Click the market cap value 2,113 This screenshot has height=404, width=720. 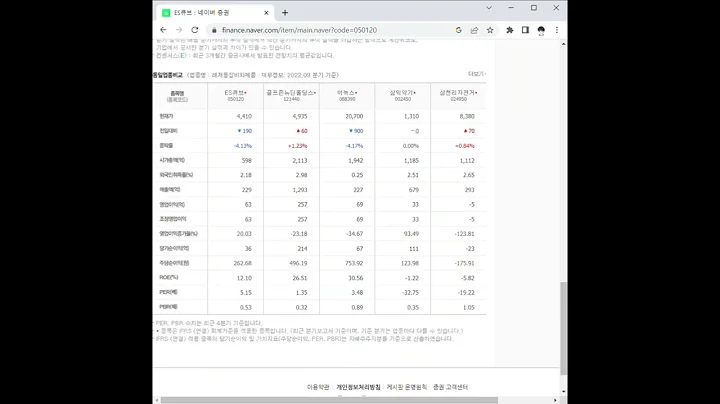coord(300,161)
